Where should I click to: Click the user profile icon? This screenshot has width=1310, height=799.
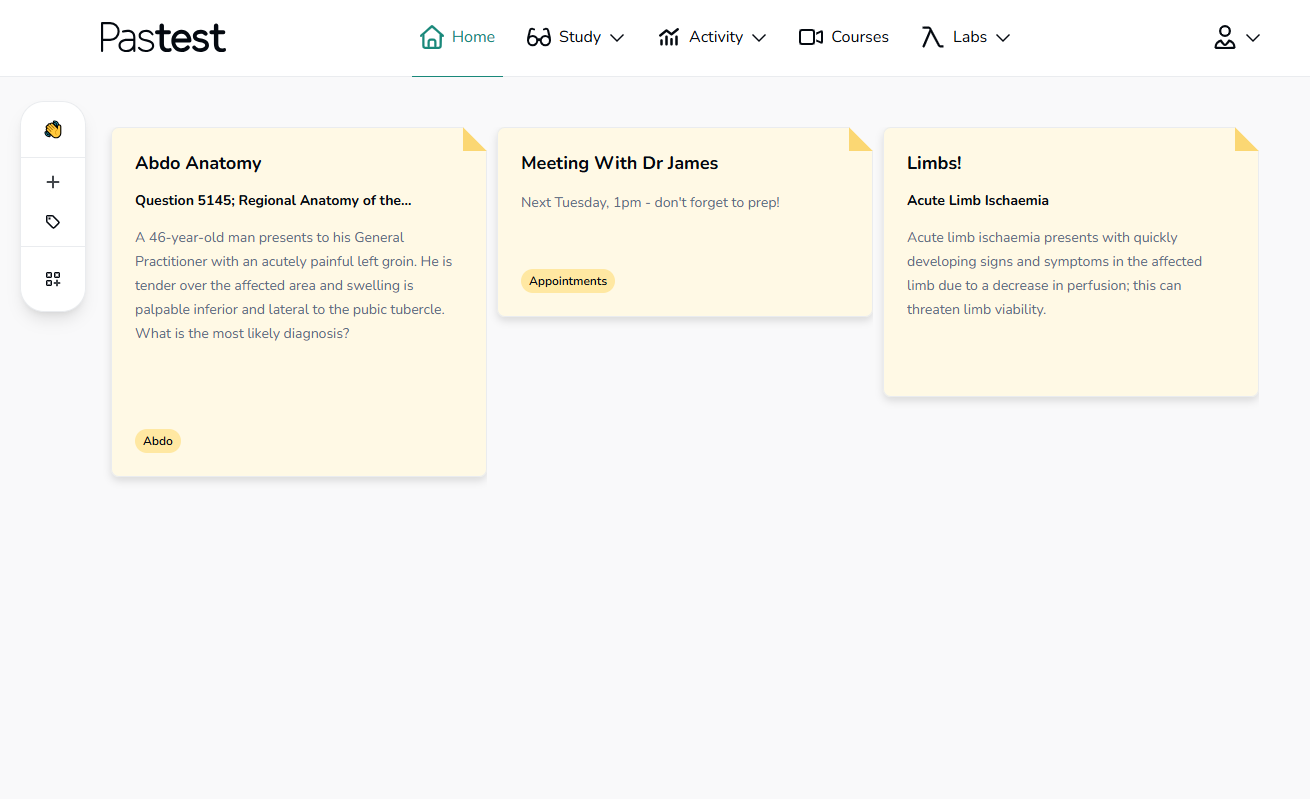point(1225,38)
